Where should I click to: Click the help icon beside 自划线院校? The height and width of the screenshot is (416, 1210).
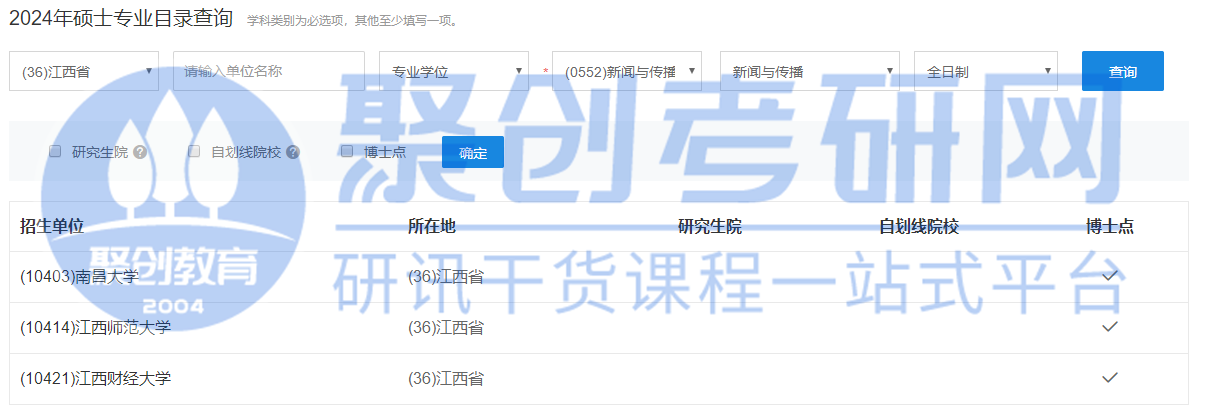[293, 152]
